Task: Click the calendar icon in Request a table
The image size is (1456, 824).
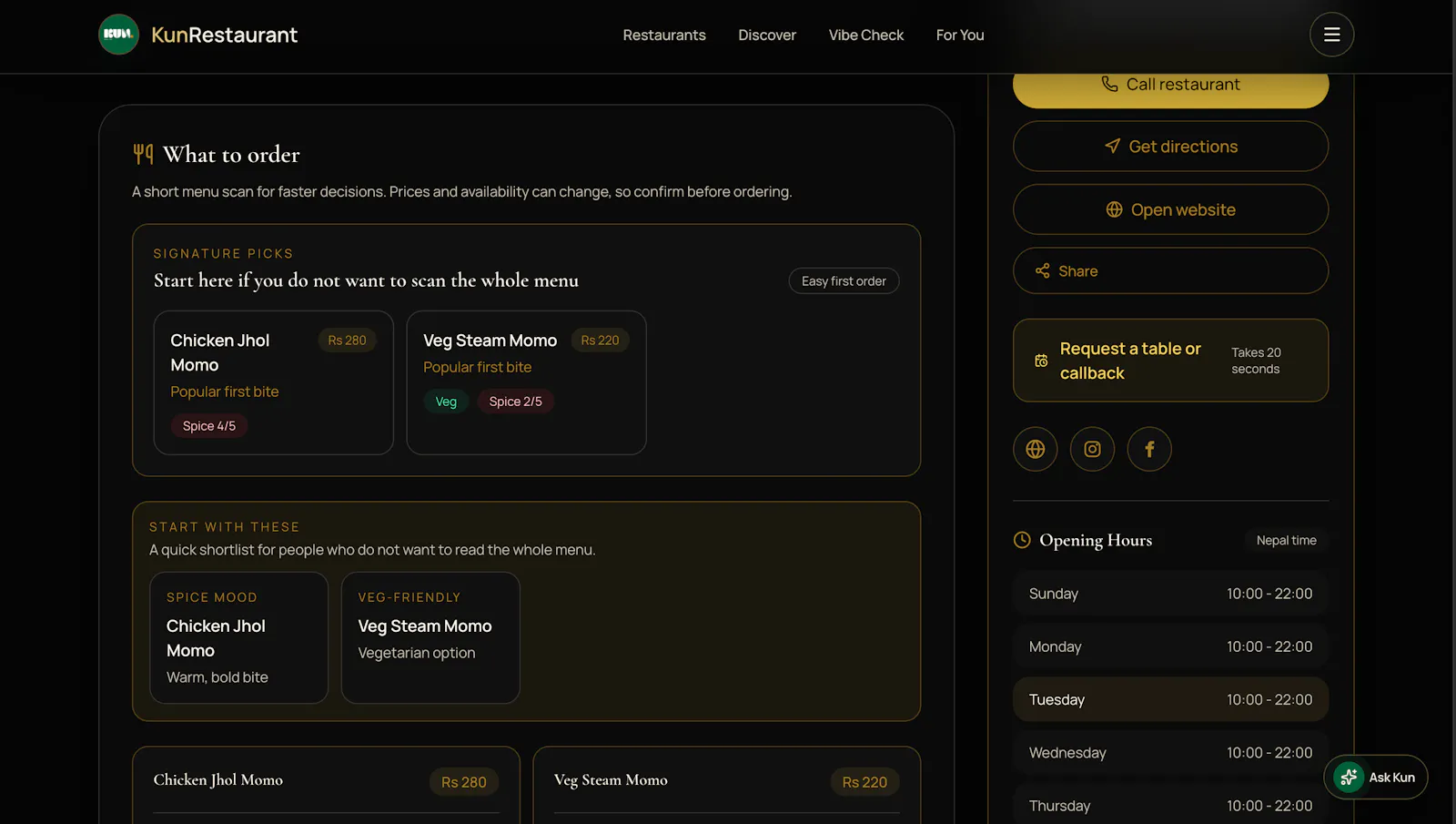Action: [x=1041, y=361]
